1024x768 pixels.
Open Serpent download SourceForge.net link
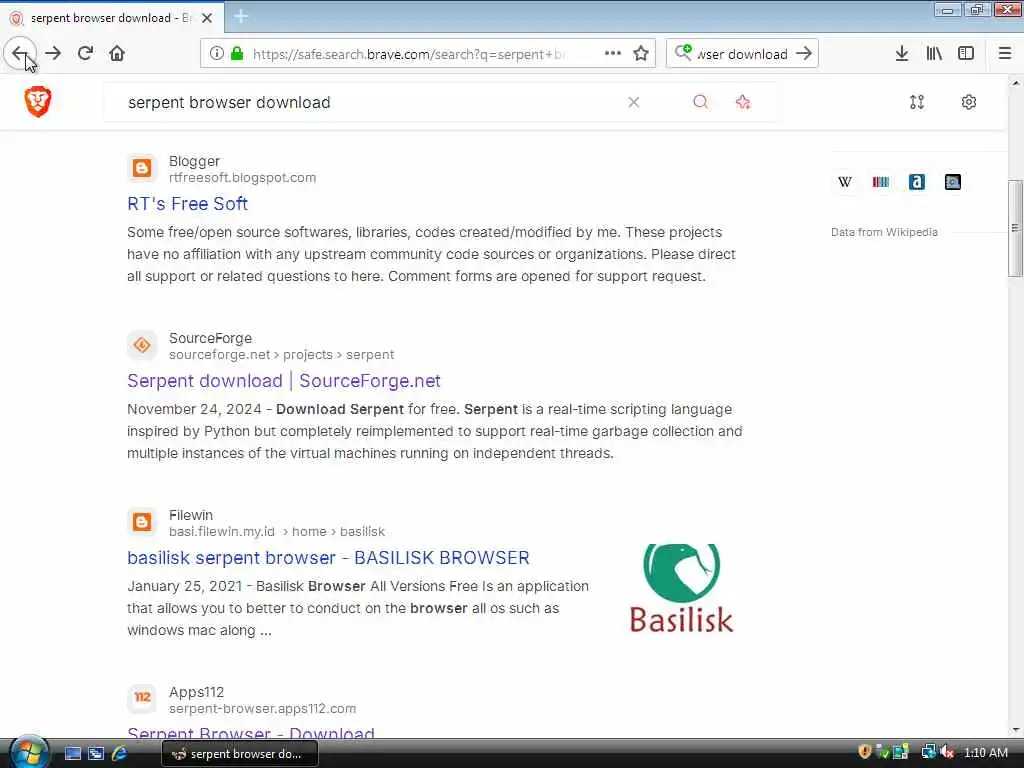[283, 381]
